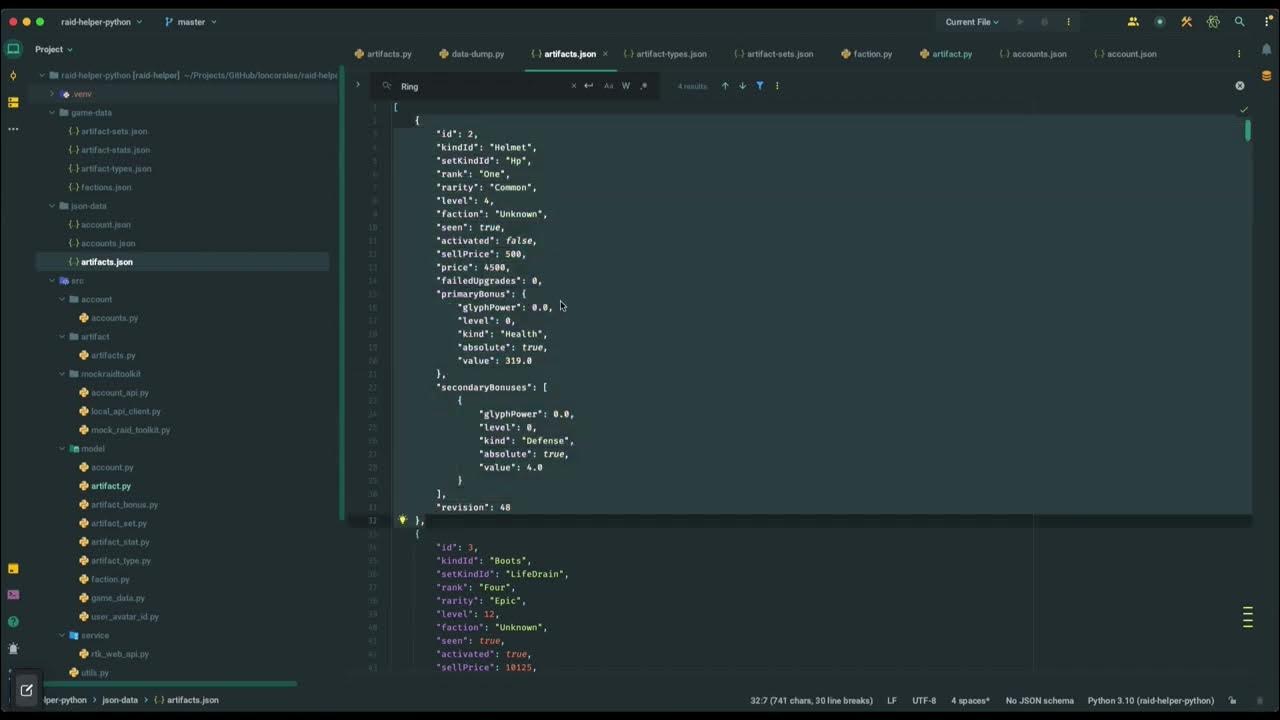Jump to previous search occurrence arrow

point(725,86)
